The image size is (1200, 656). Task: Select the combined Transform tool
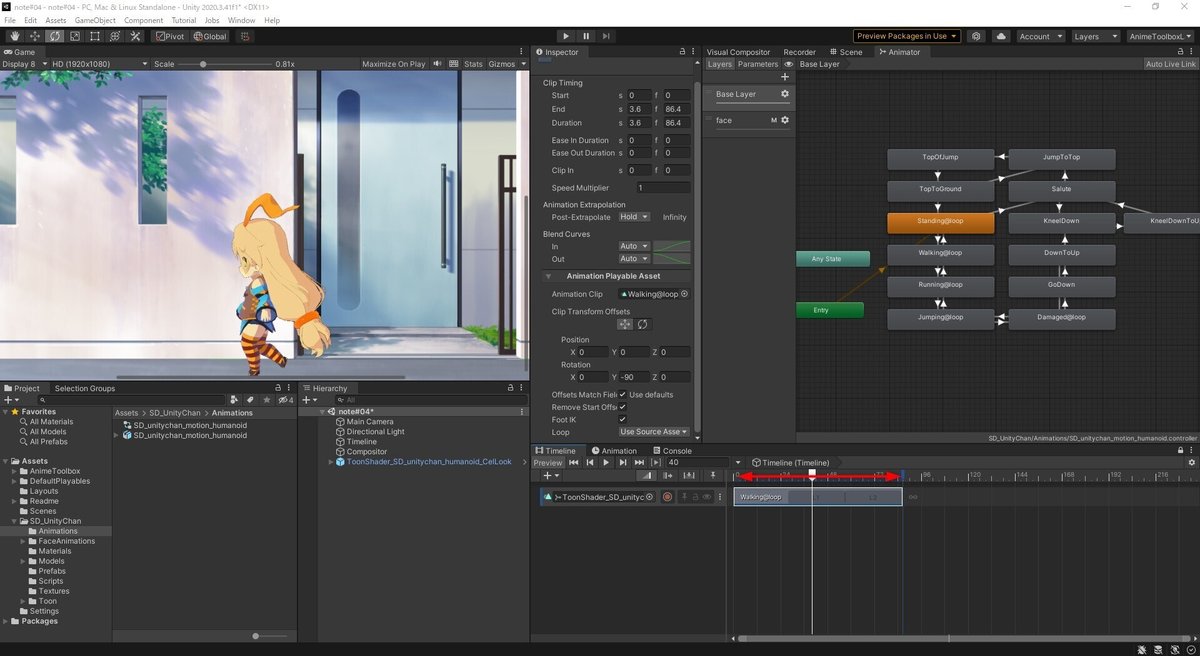115,36
